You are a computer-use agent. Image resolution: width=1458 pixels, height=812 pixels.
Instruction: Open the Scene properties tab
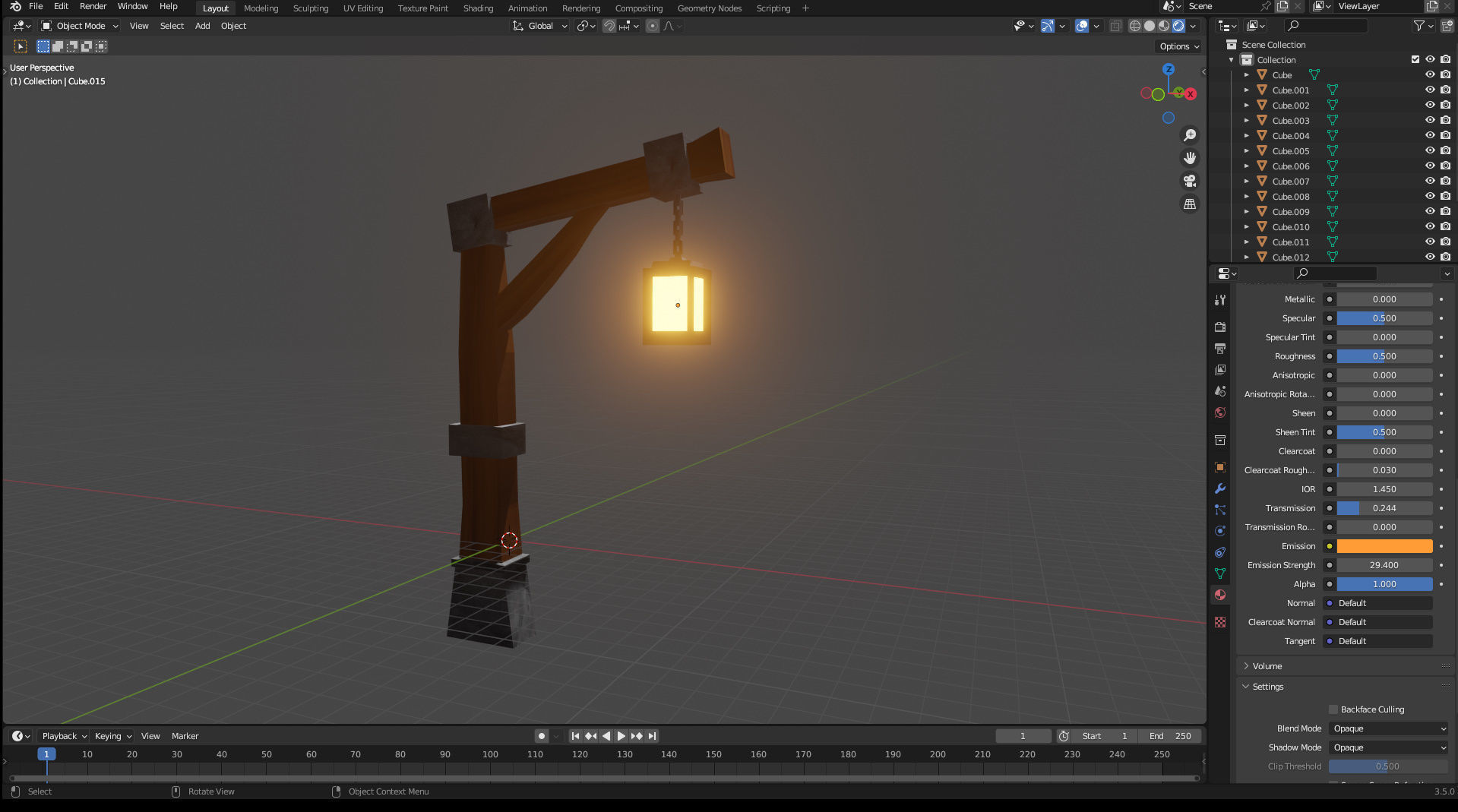[1220, 391]
